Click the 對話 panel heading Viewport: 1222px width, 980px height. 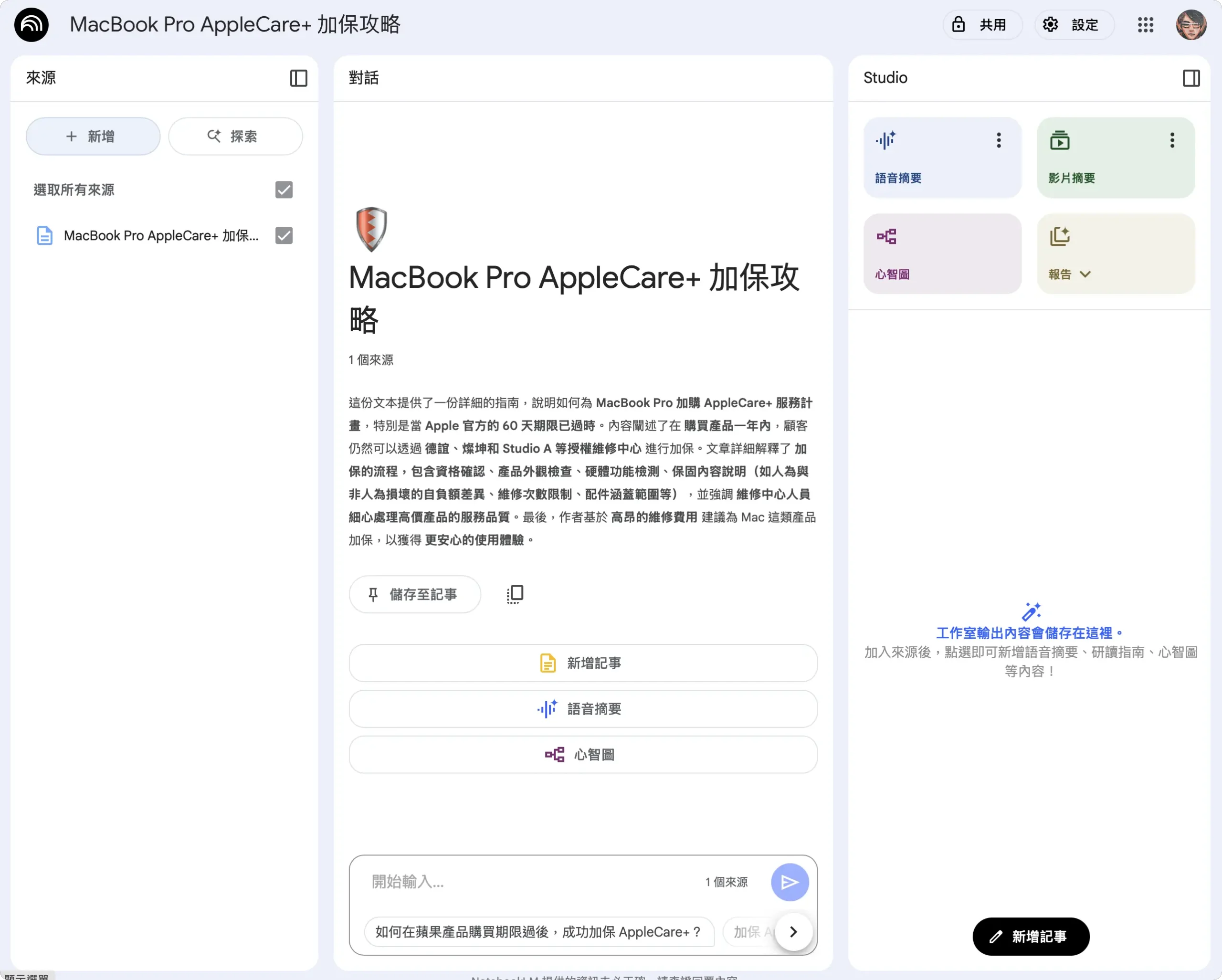[363, 78]
